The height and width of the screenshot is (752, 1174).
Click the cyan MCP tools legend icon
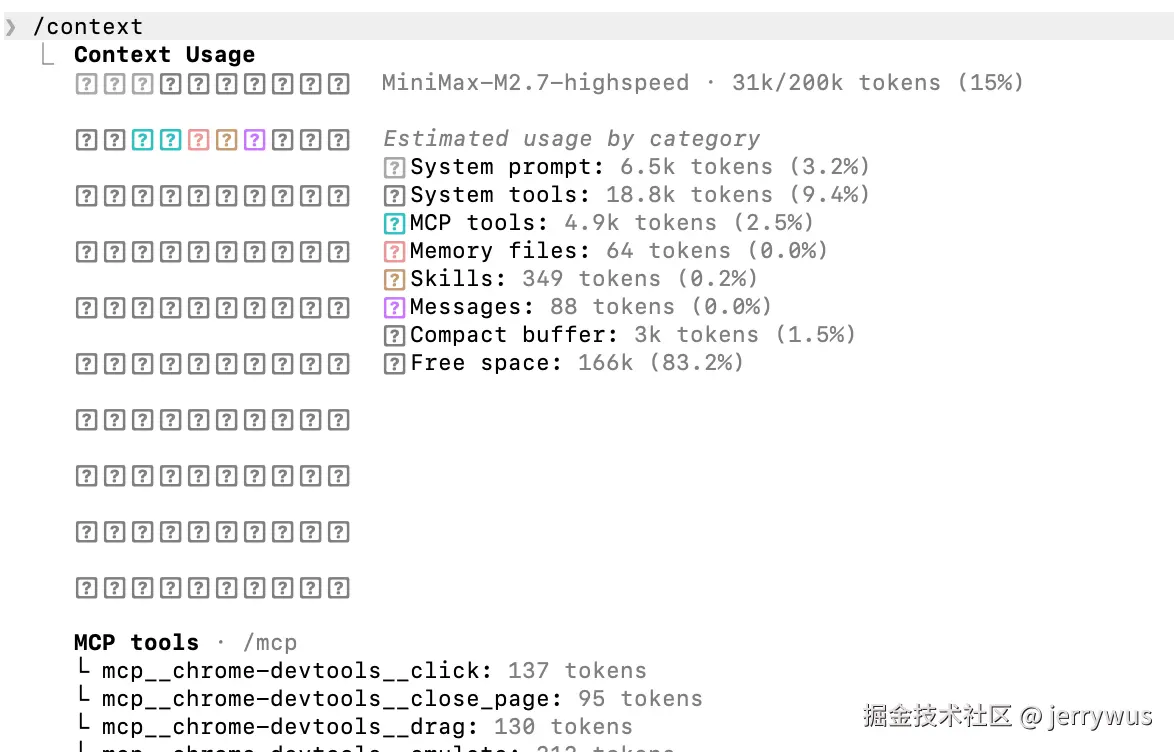pyautogui.click(x=395, y=224)
